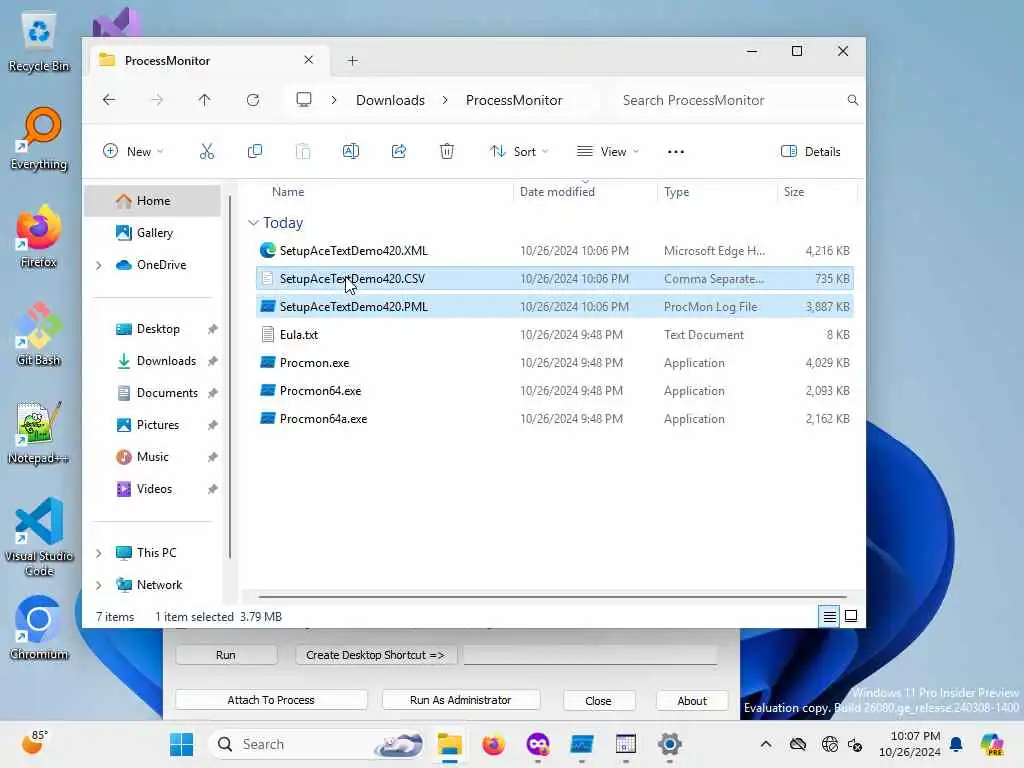Click the Cut scissors icon in toolbar

point(206,152)
